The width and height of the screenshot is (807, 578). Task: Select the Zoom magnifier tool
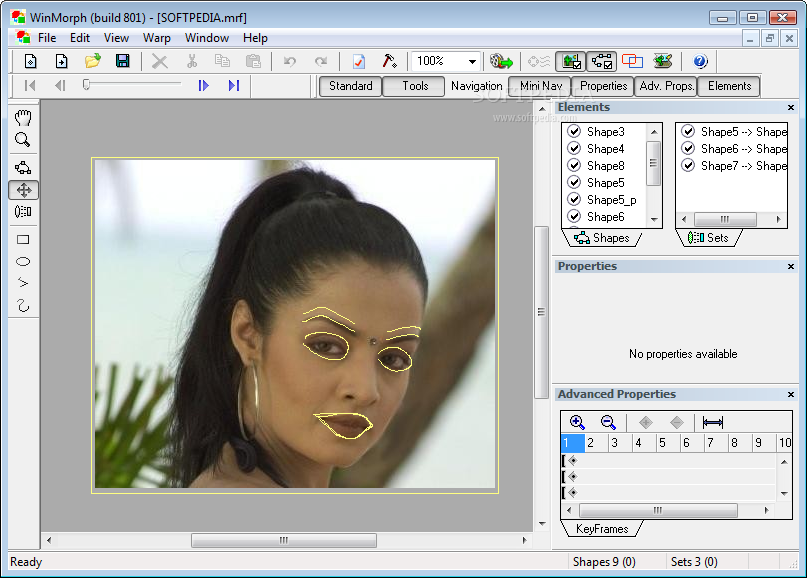tap(23, 140)
